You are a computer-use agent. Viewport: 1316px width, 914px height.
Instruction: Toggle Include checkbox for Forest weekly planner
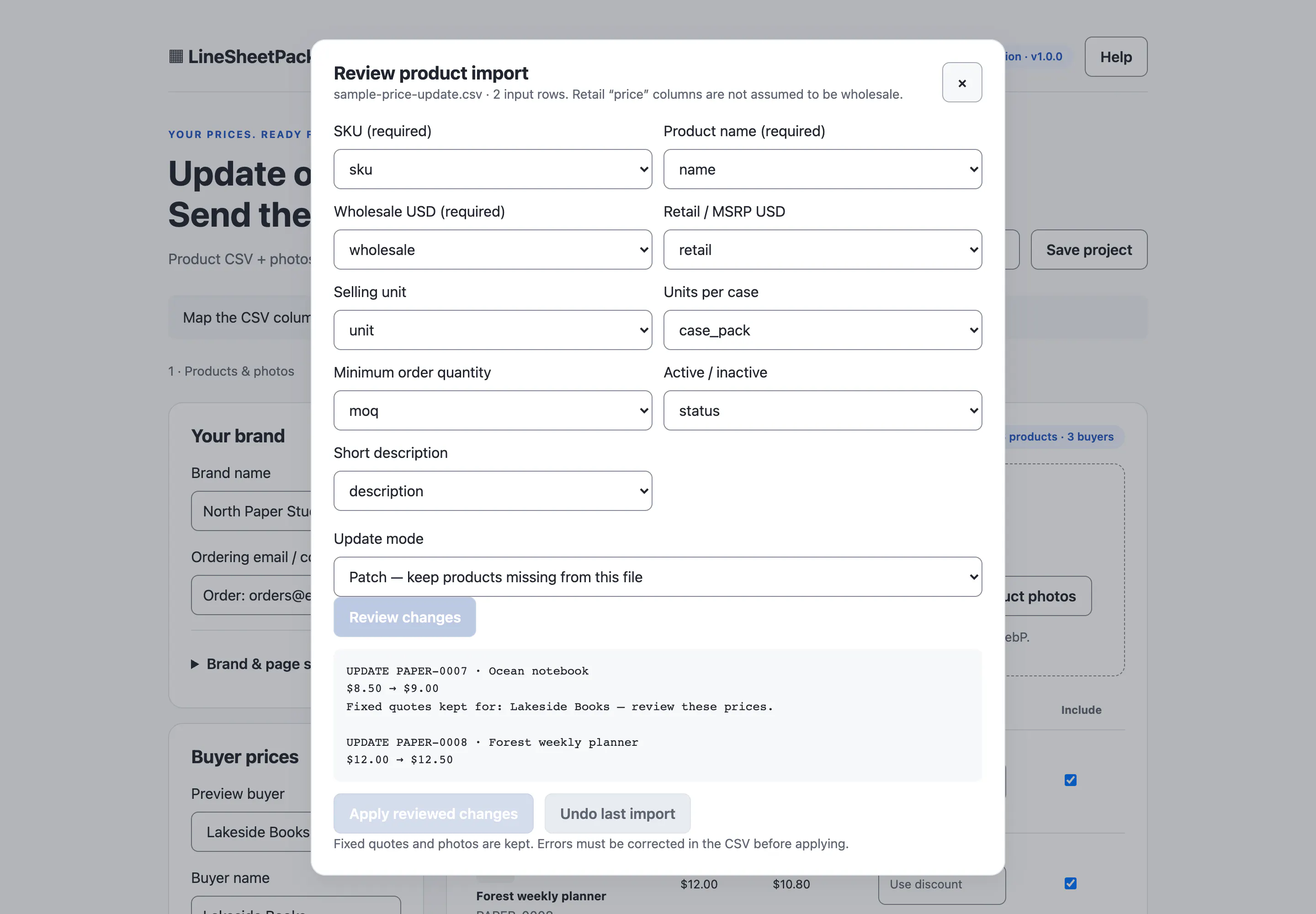click(x=1070, y=883)
